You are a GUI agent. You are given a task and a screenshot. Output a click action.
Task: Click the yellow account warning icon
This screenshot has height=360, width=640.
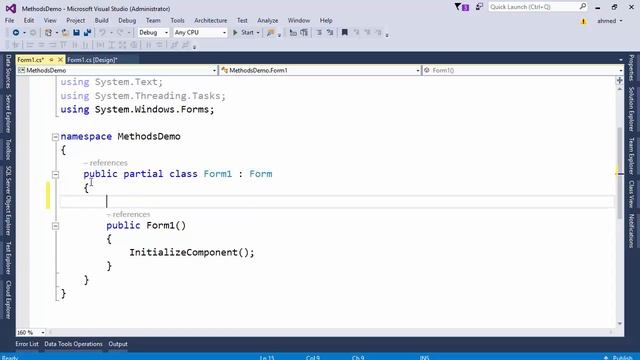click(x=584, y=21)
